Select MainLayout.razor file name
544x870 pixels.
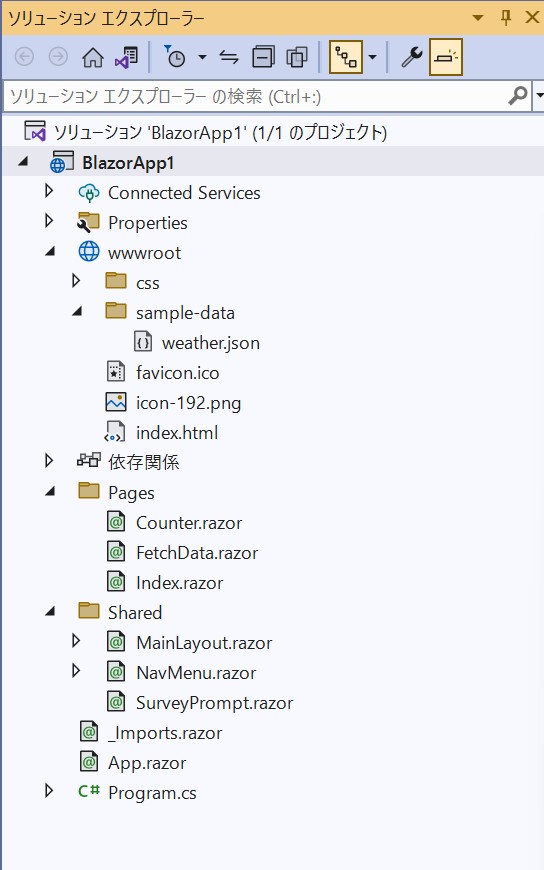click(204, 643)
